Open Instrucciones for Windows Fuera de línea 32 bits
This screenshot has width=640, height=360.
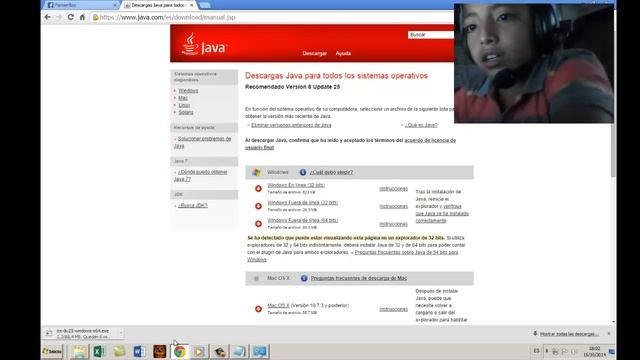pos(393,207)
